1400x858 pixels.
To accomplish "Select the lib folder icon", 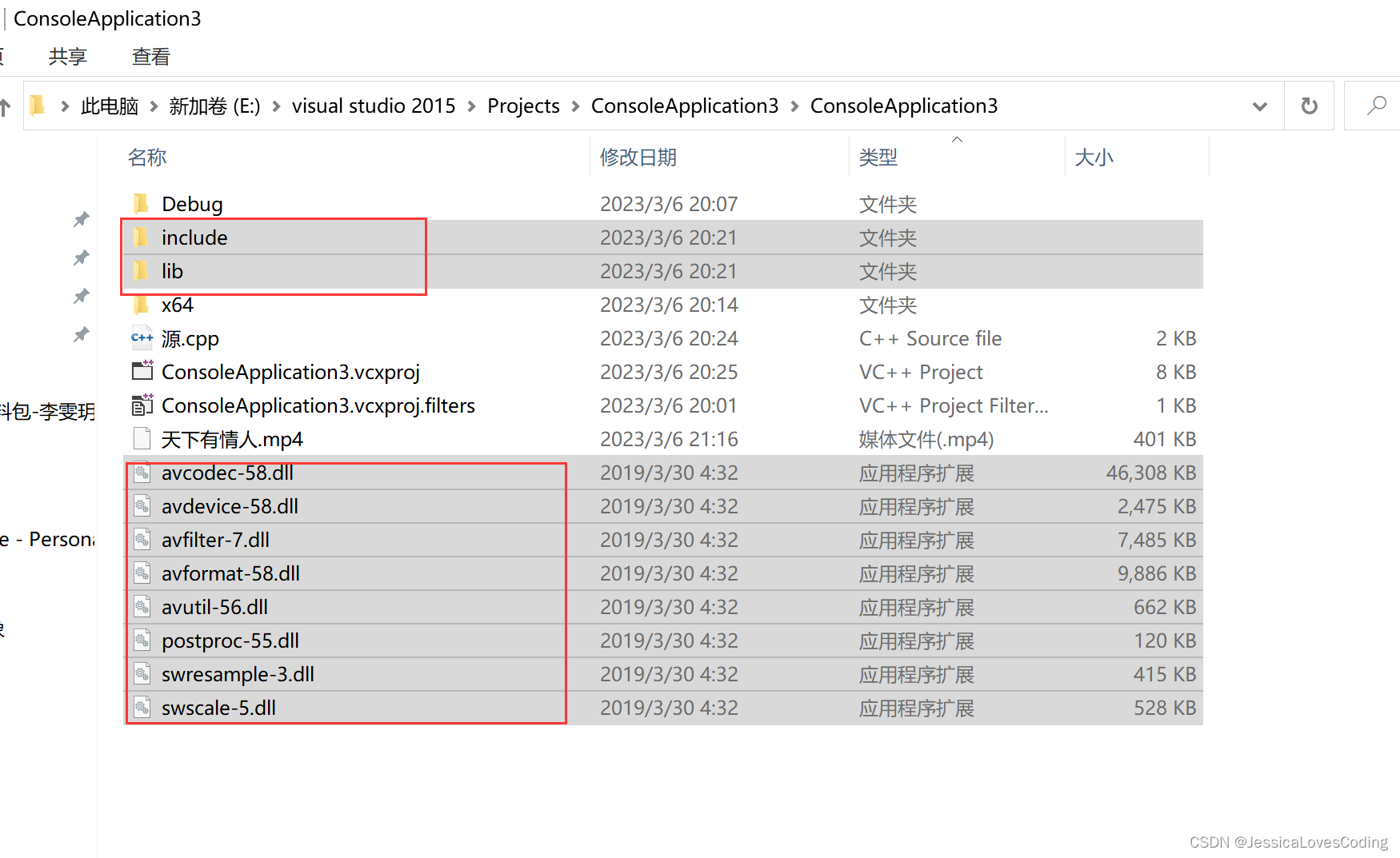I will (142, 271).
